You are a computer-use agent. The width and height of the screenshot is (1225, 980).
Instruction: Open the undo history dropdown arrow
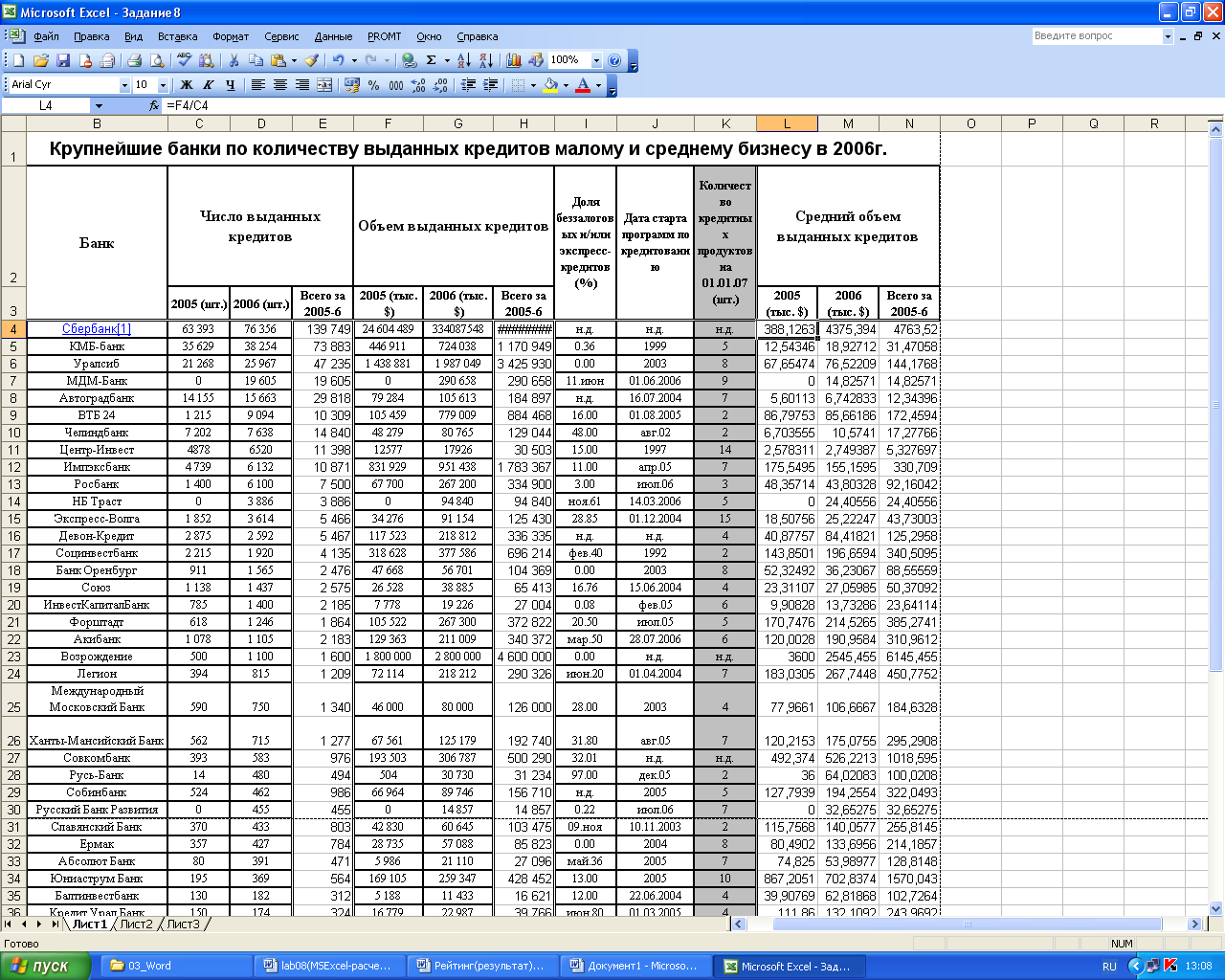tap(354, 60)
